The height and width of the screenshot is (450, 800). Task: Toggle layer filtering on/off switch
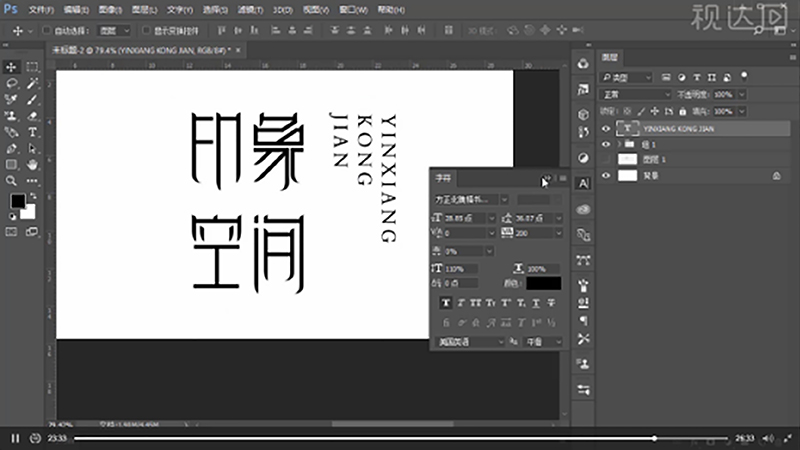coord(744,77)
